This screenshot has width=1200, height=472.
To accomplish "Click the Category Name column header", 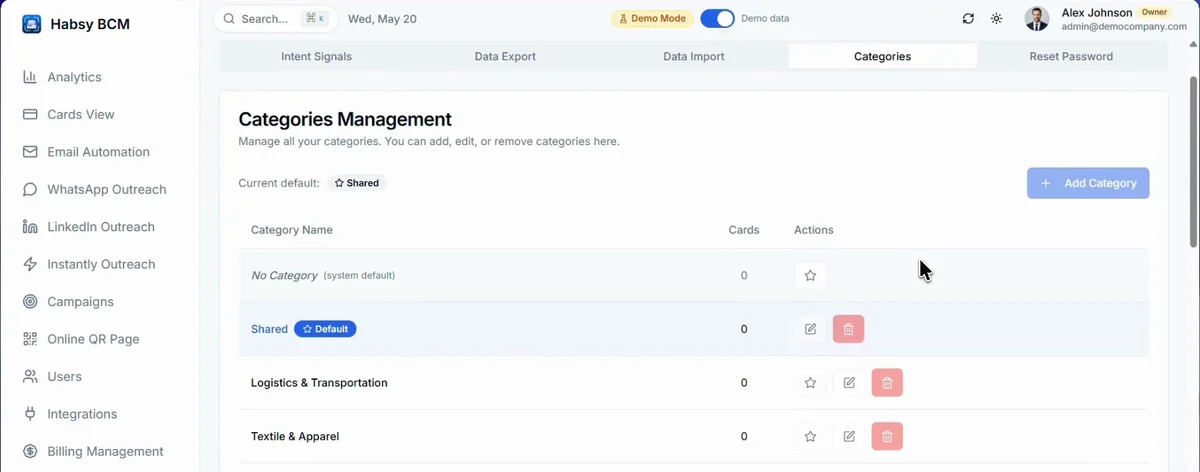I will pyautogui.click(x=292, y=230).
